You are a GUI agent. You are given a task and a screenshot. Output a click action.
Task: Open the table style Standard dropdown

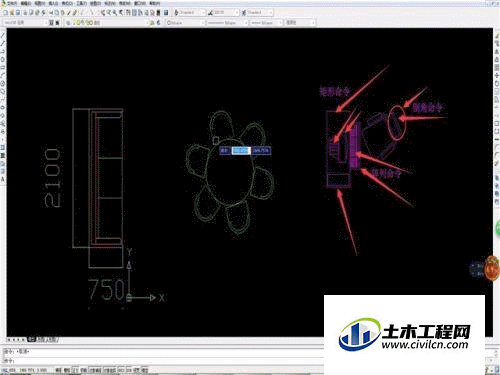click(260, 13)
